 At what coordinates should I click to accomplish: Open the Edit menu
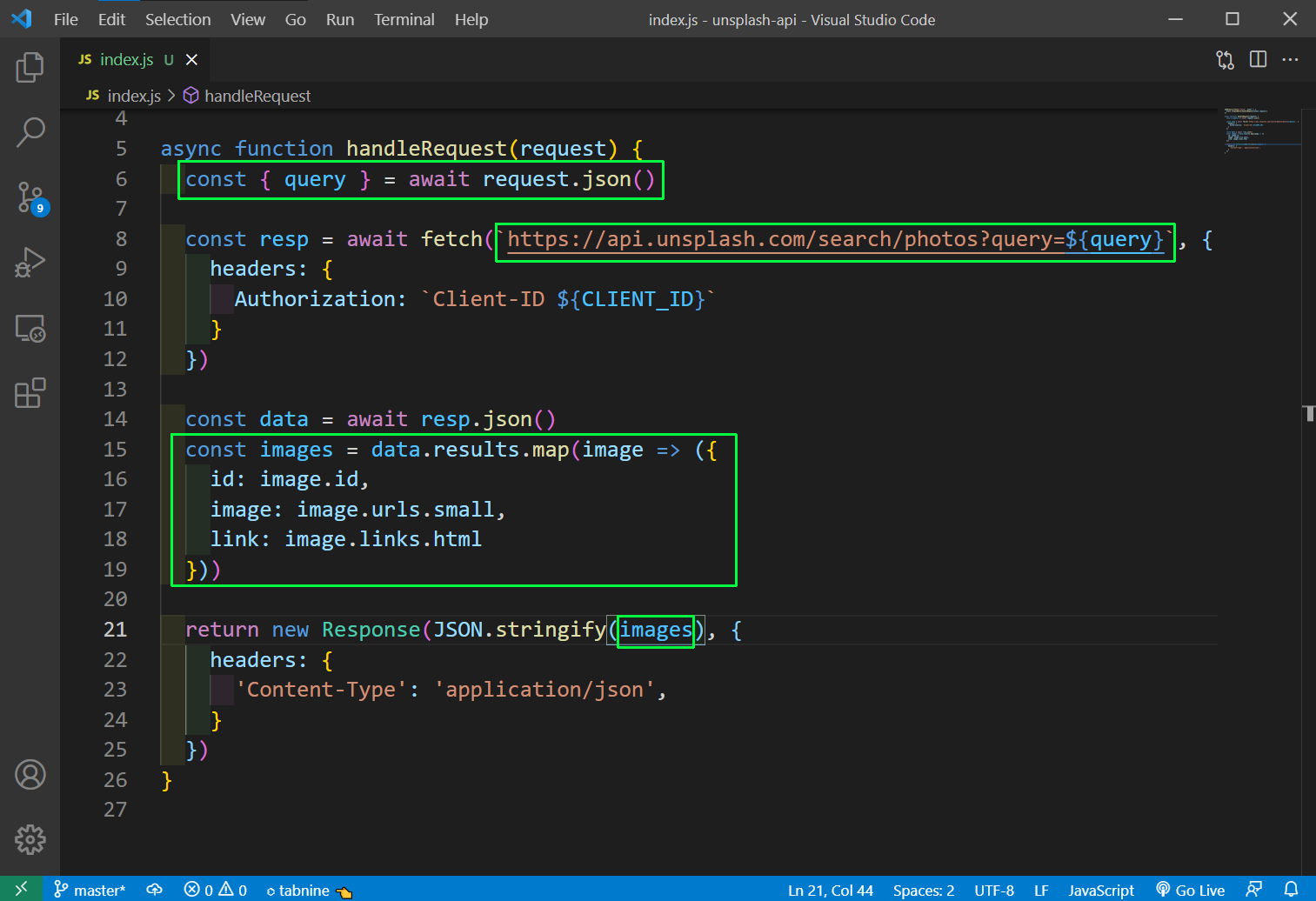click(111, 19)
